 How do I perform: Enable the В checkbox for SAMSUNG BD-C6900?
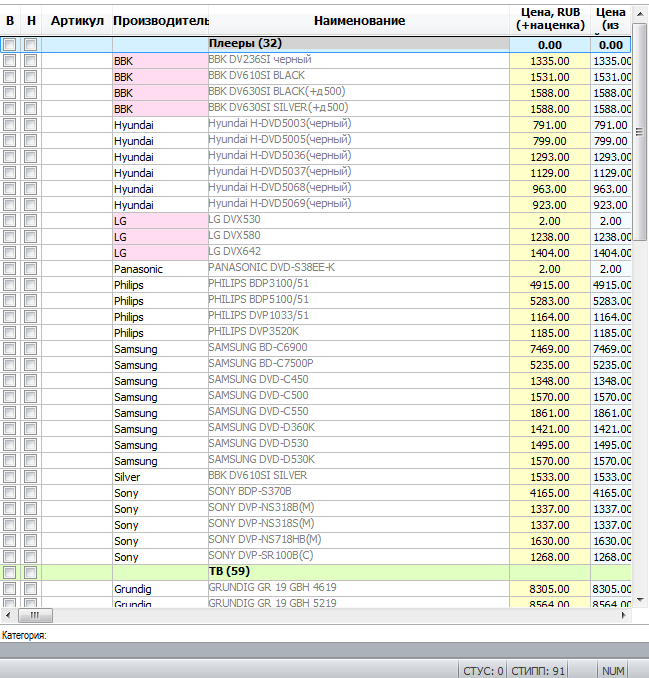10,349
